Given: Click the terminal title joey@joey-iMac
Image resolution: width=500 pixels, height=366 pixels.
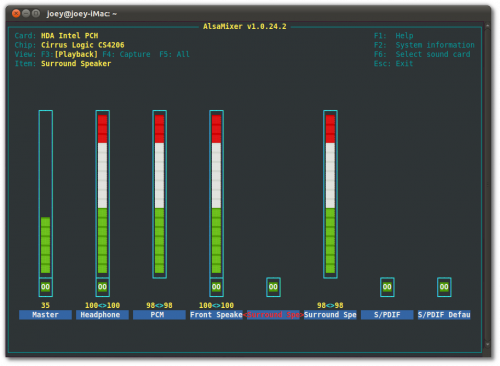Looking at the screenshot, I should click(82, 14).
